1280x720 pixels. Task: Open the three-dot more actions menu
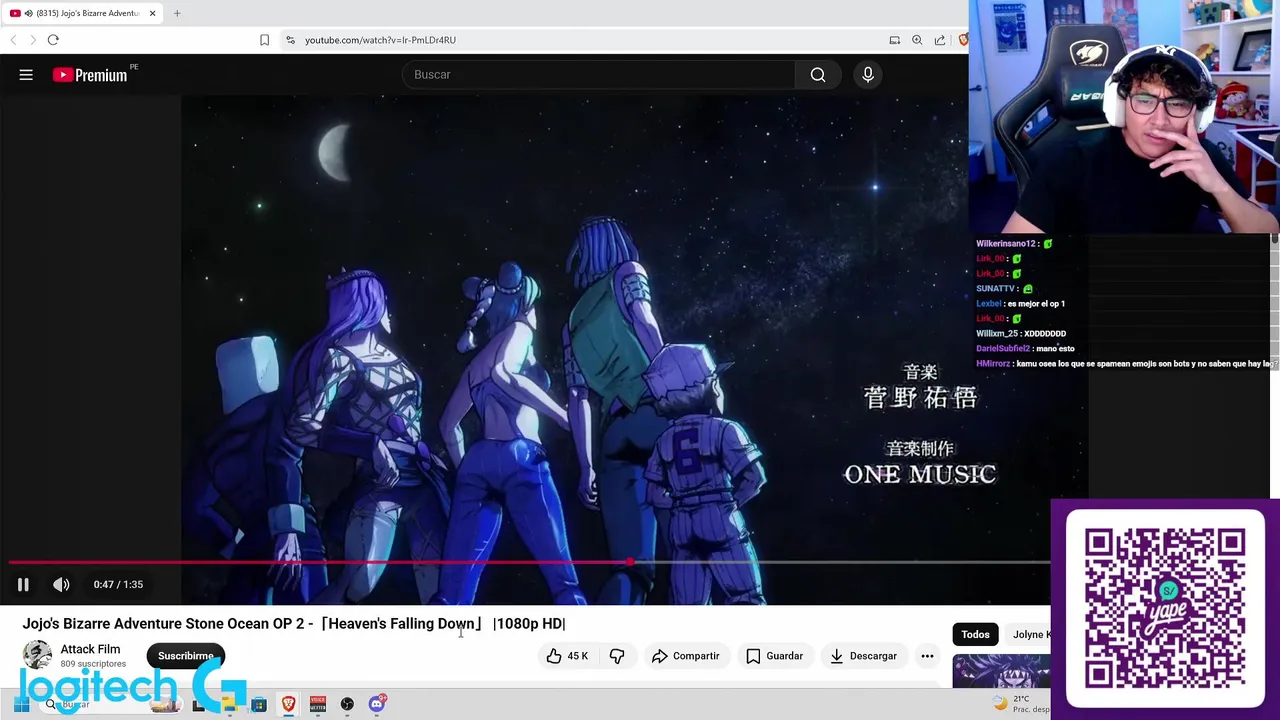click(x=927, y=656)
